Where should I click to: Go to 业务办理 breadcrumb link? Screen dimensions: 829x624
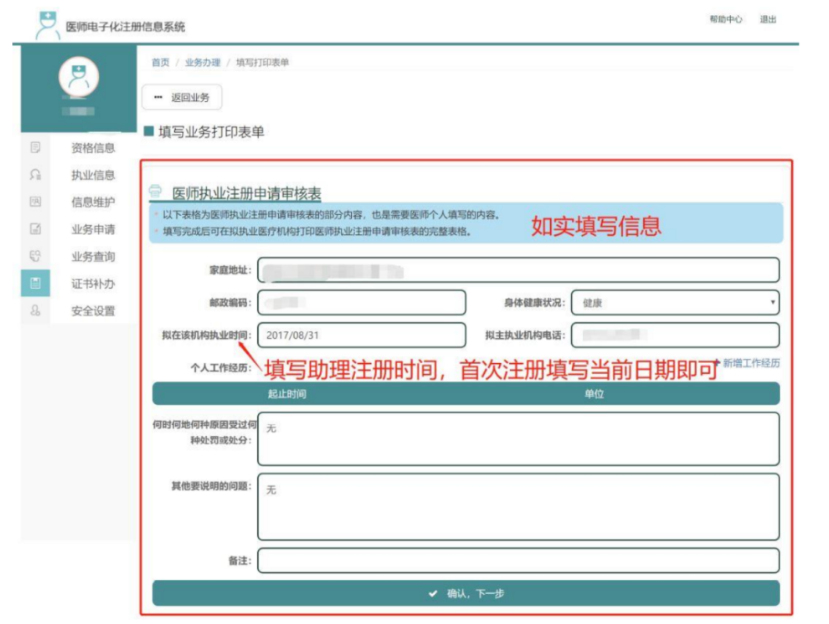[202, 62]
